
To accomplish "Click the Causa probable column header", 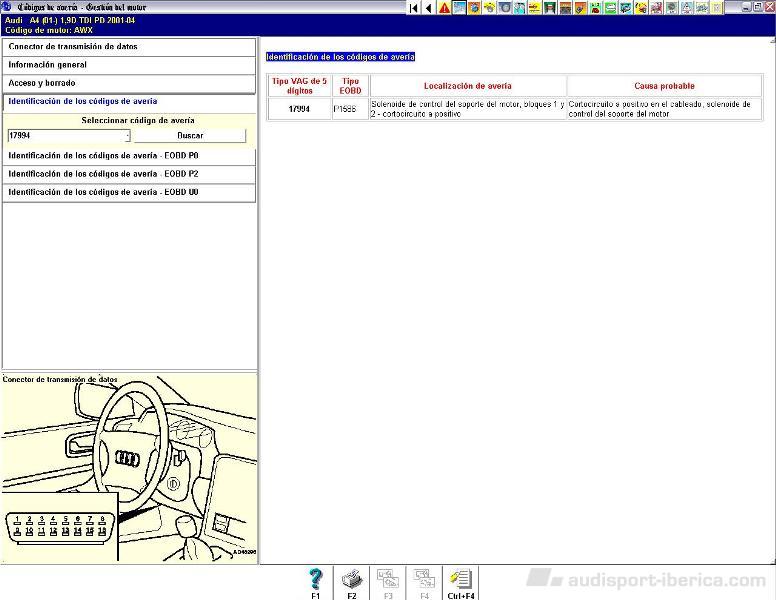I will [665, 86].
